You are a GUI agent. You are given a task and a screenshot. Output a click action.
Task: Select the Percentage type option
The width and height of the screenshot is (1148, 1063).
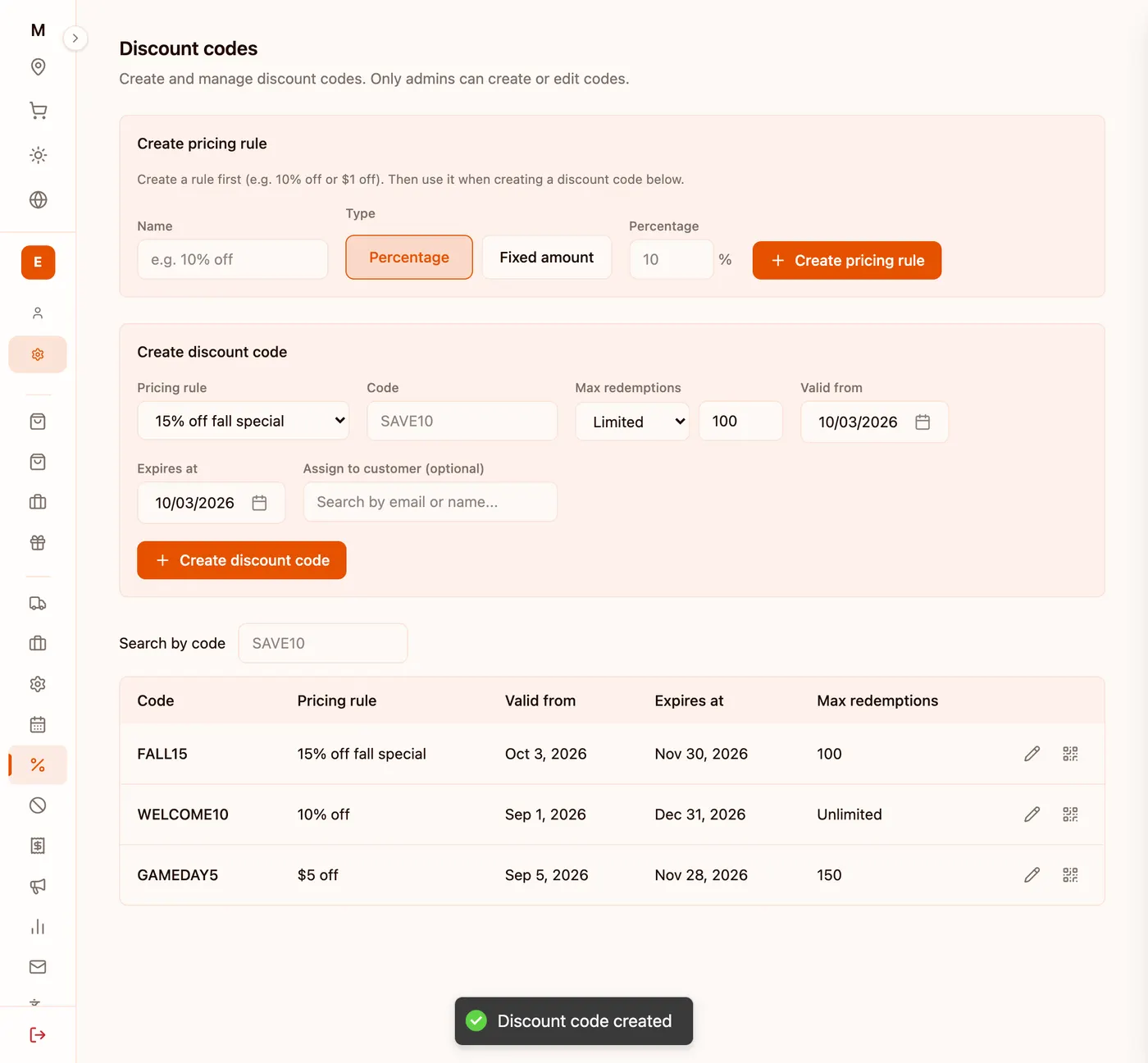(x=409, y=258)
